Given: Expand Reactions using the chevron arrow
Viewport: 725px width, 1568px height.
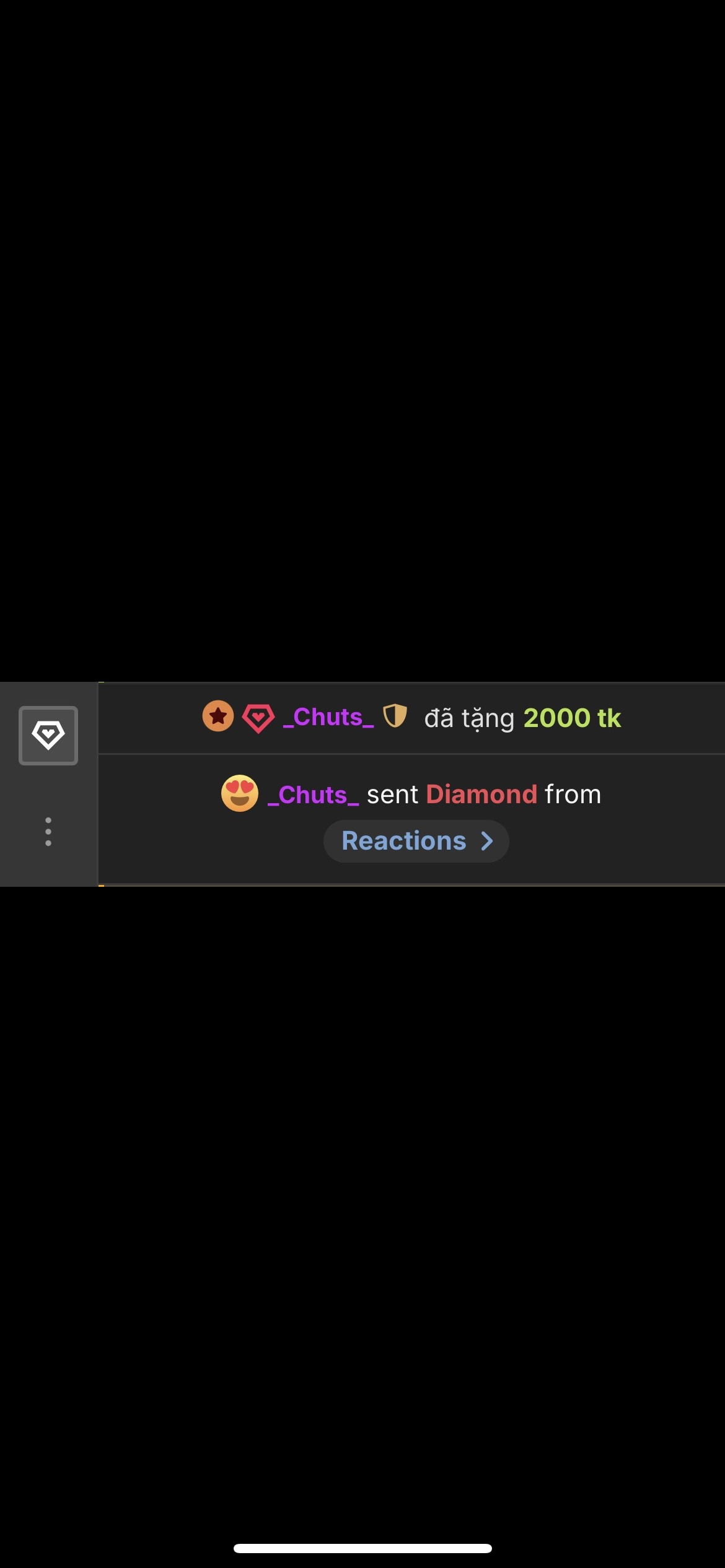Looking at the screenshot, I should pyautogui.click(x=488, y=841).
